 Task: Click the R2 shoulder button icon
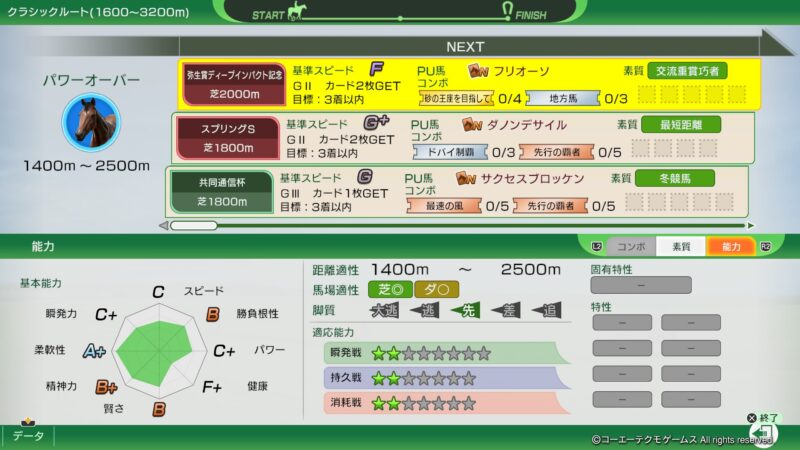pyautogui.click(x=765, y=246)
